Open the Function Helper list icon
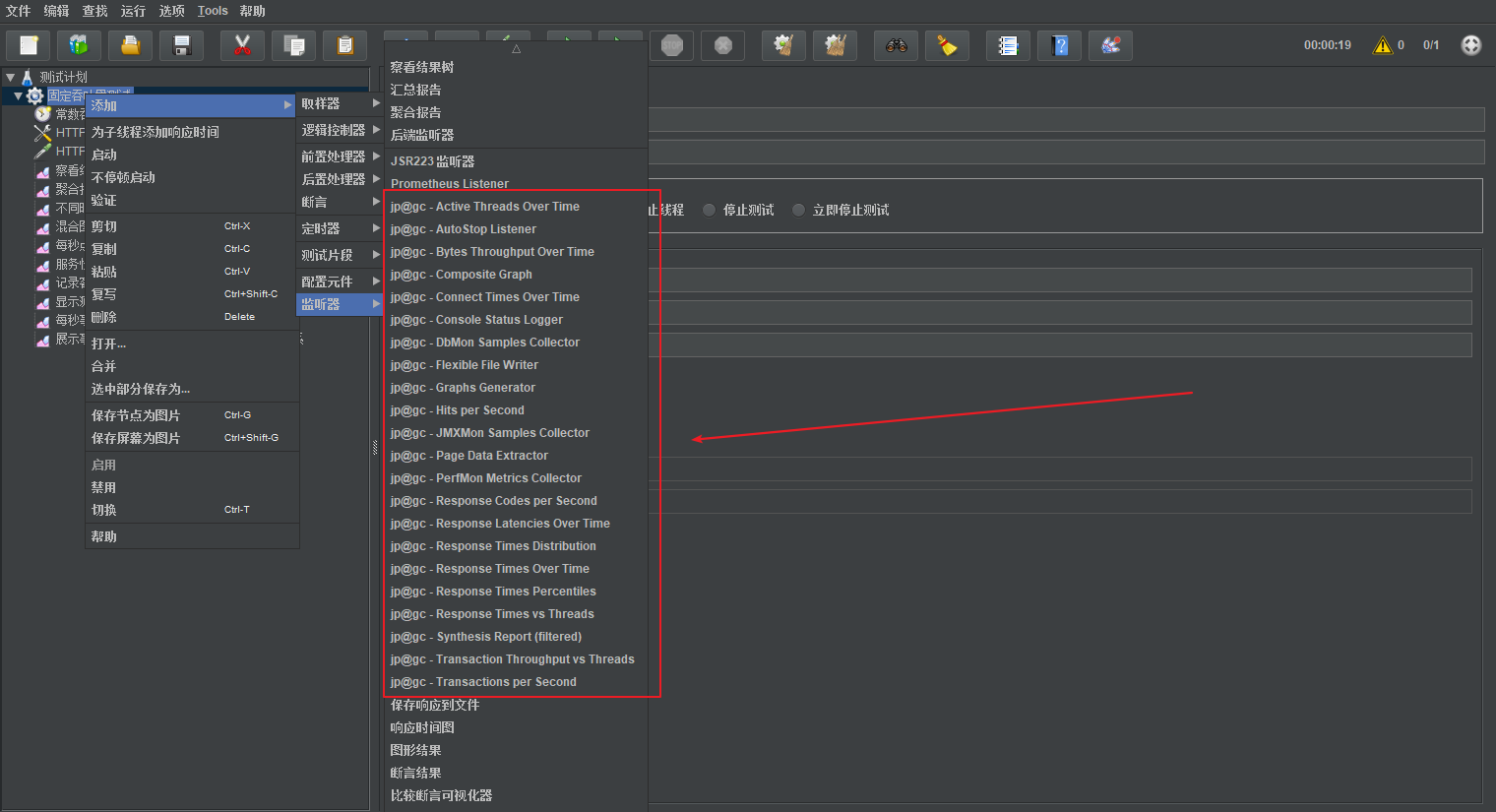The image size is (1496, 812). (x=1009, y=45)
